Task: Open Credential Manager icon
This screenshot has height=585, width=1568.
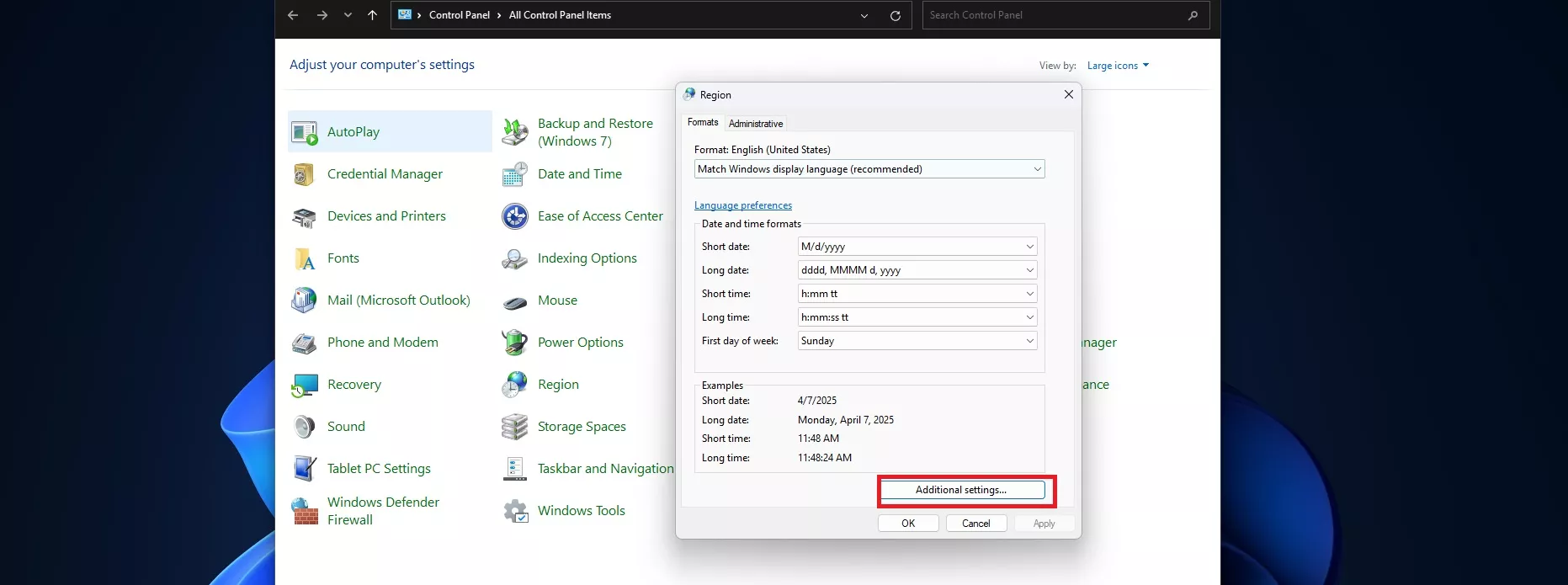Action: click(304, 174)
